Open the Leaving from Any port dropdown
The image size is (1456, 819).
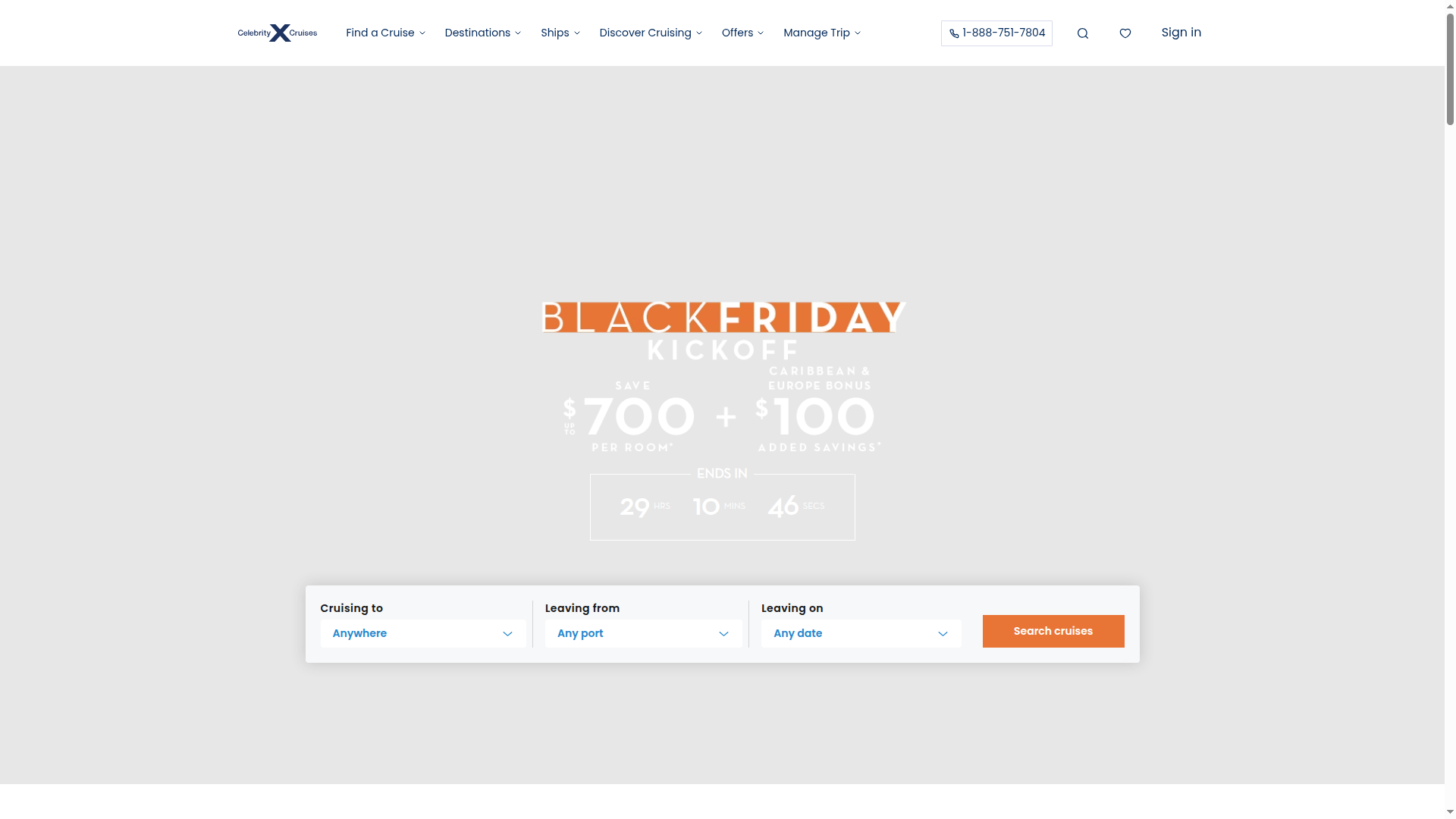point(642,633)
